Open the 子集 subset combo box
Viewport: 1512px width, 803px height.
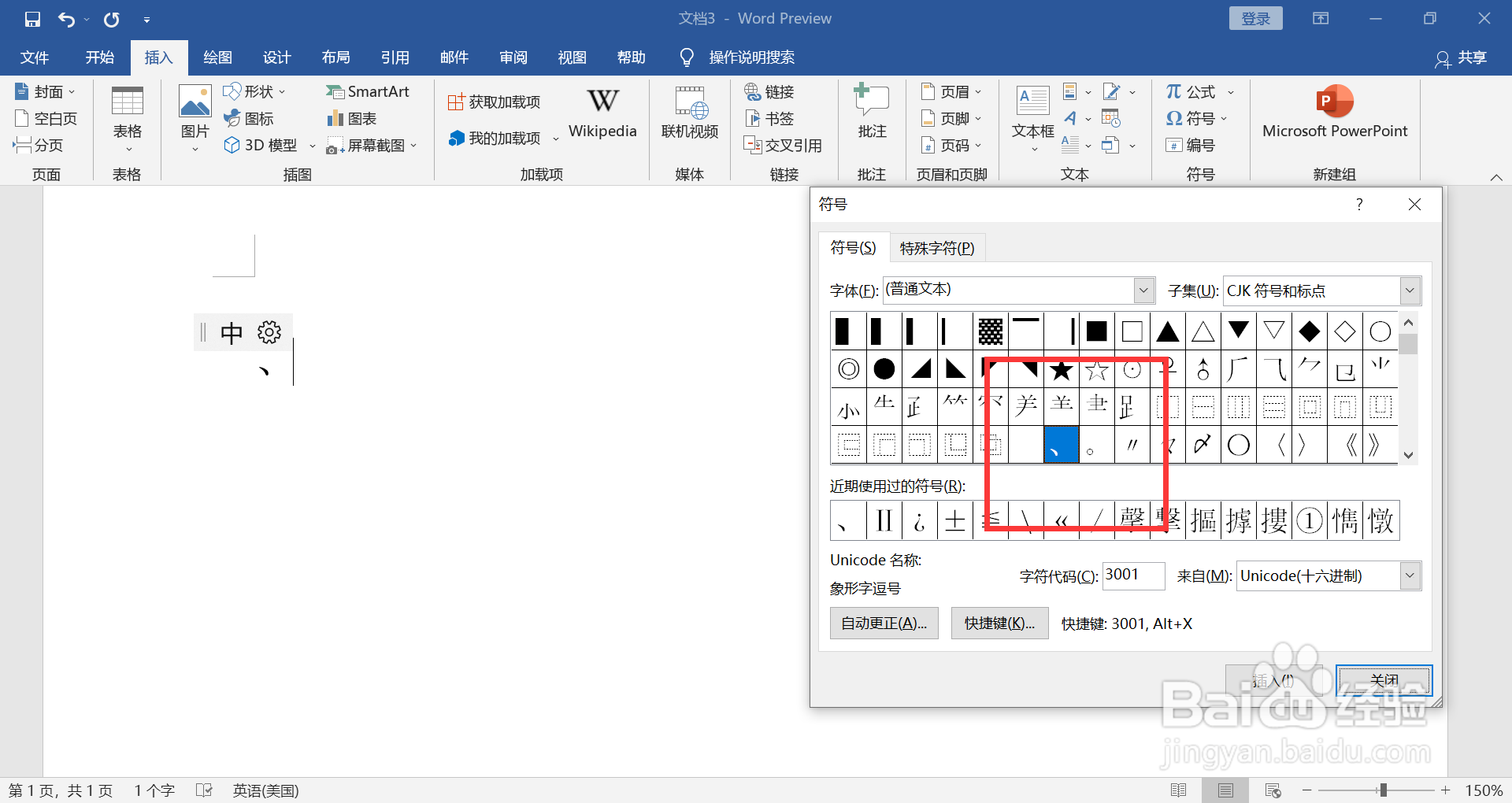1322,291
